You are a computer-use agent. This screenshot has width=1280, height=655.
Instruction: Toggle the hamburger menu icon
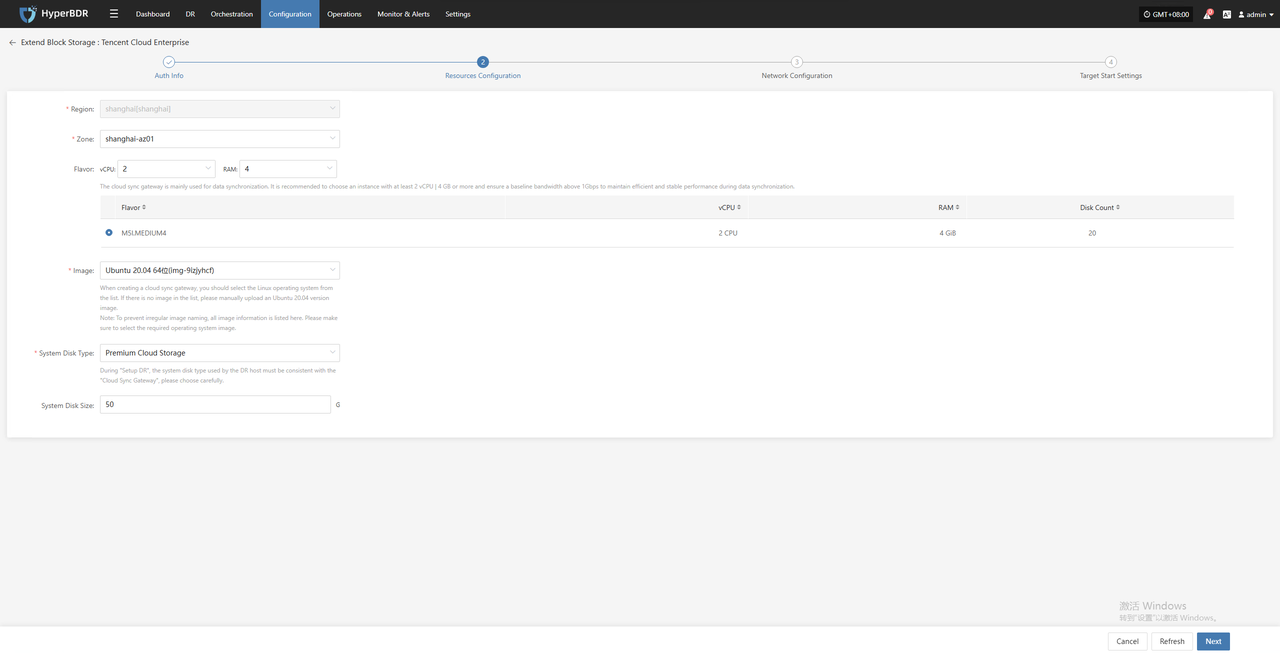[x=114, y=14]
